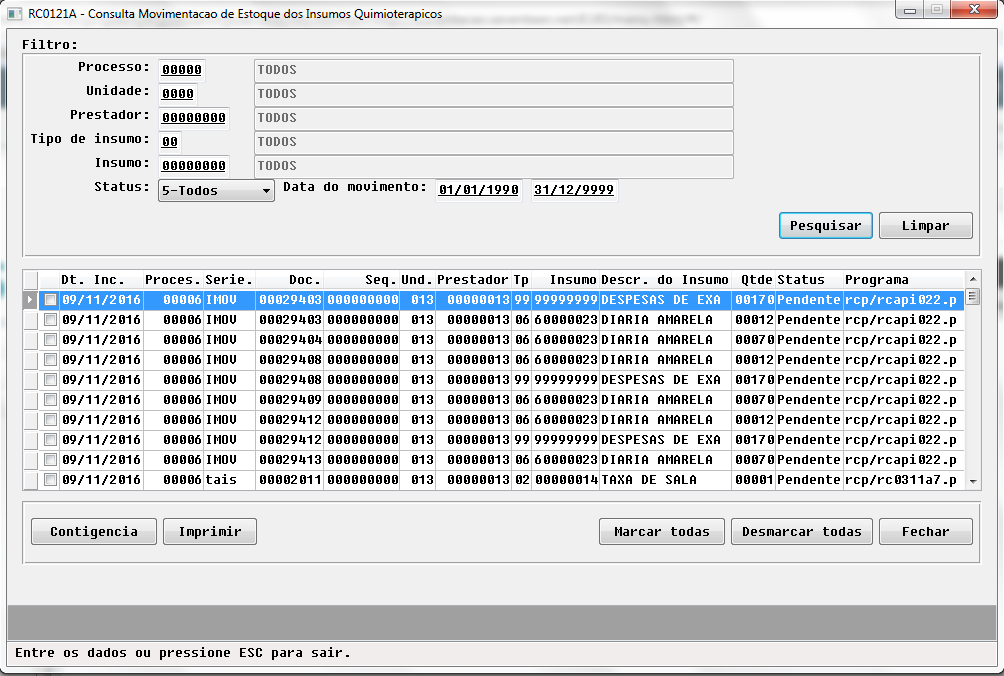This screenshot has height=676, width=1004.
Task: Check DESPESAS DE EXA row of doc 00029412
Action: pyautogui.click(x=50, y=440)
